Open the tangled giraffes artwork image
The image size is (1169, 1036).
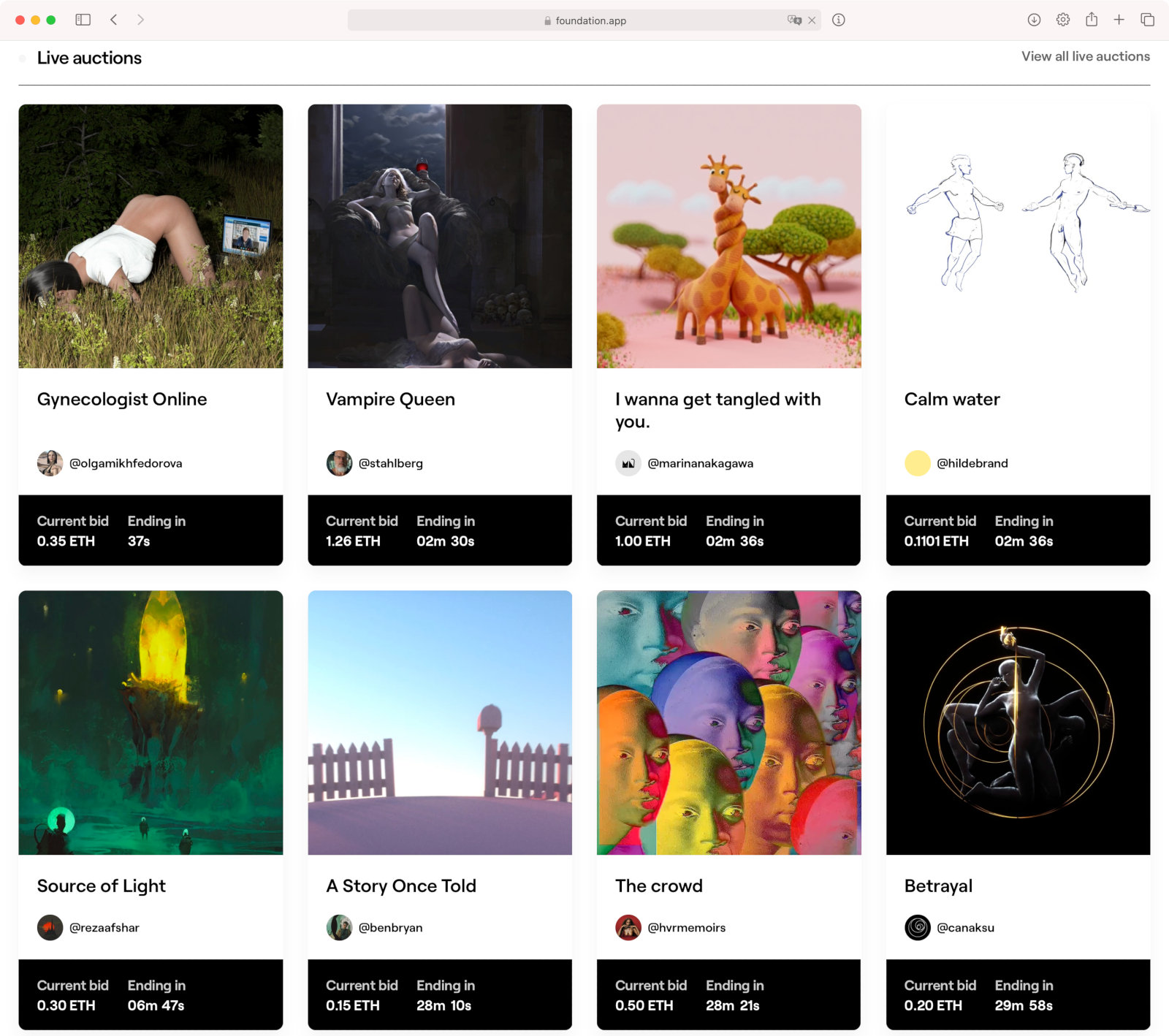[729, 236]
